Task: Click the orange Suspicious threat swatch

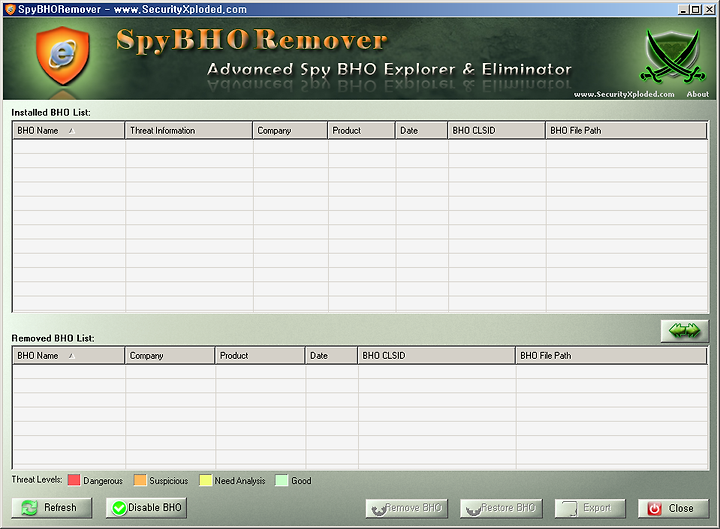Action: point(140,480)
